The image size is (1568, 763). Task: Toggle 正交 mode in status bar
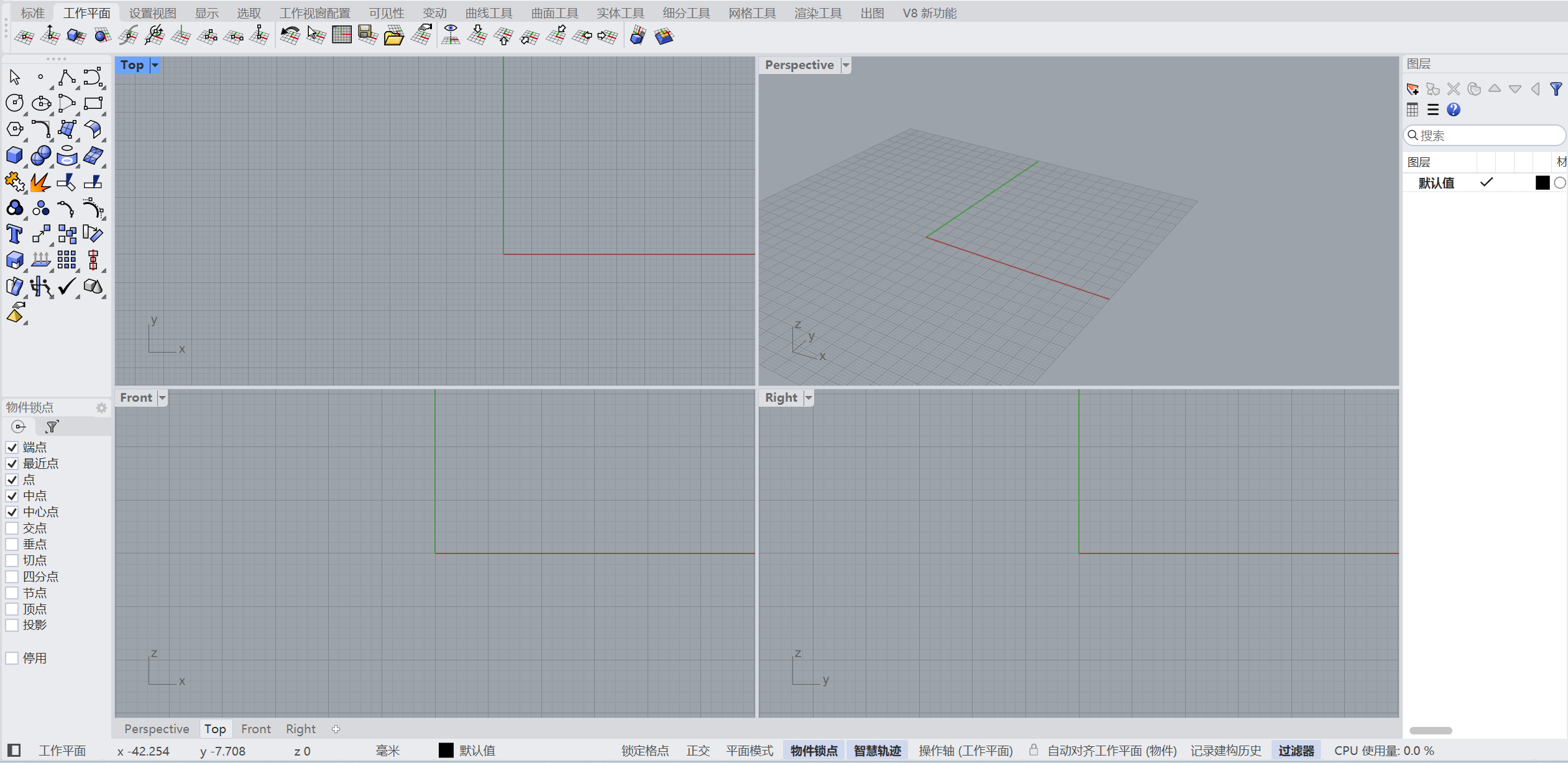click(x=698, y=751)
